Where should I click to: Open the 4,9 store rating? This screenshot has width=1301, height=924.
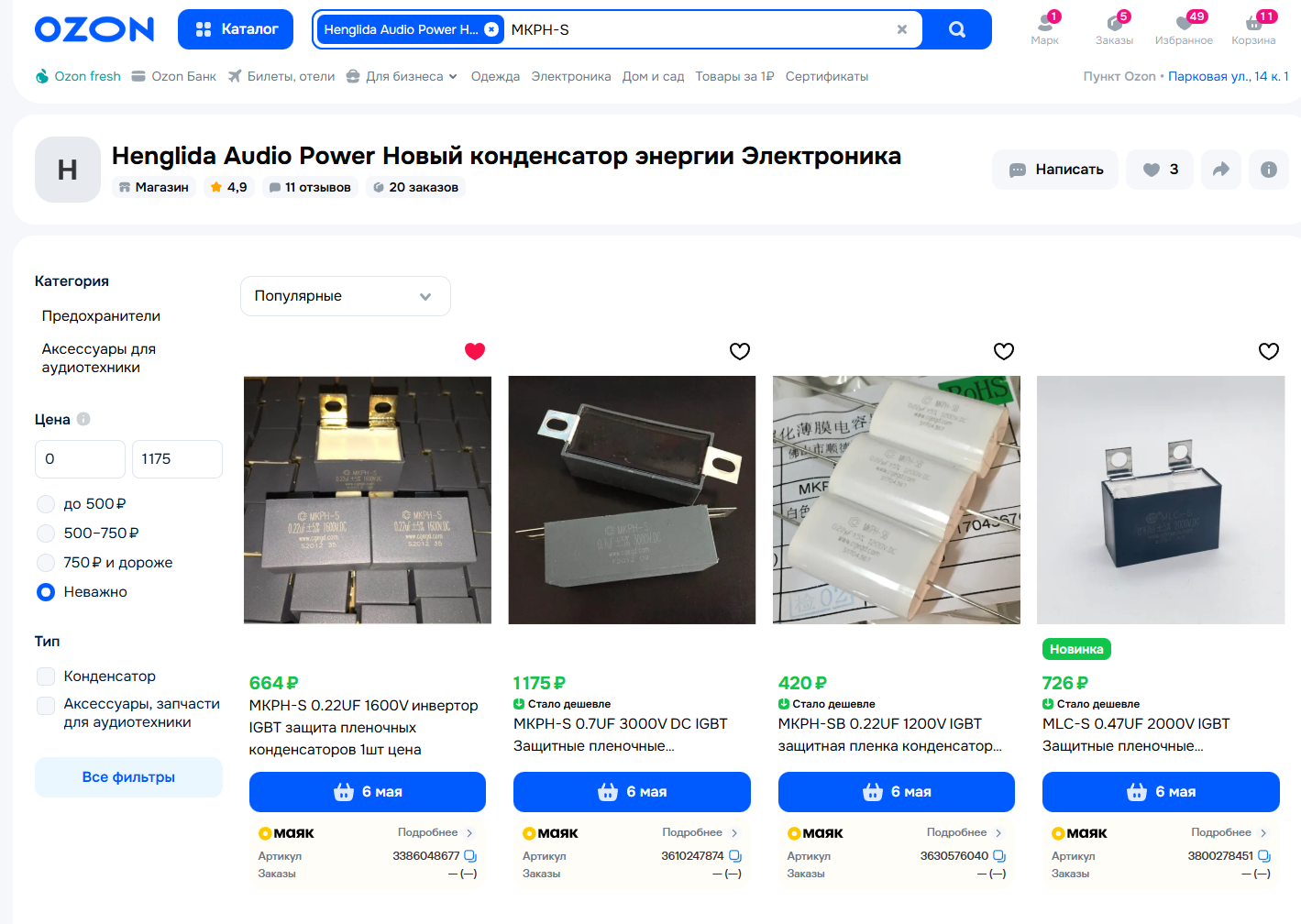click(x=228, y=187)
